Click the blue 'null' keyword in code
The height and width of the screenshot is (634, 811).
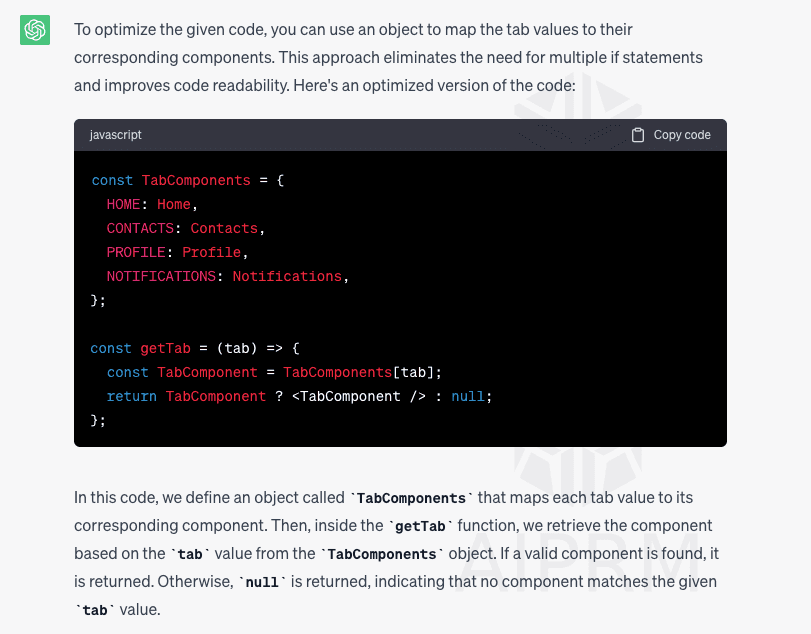coord(468,397)
